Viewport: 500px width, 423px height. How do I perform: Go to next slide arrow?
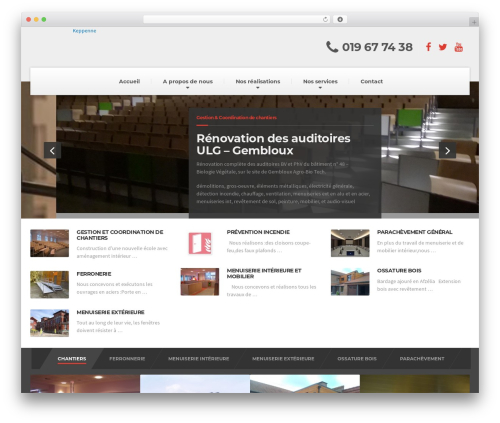(447, 151)
